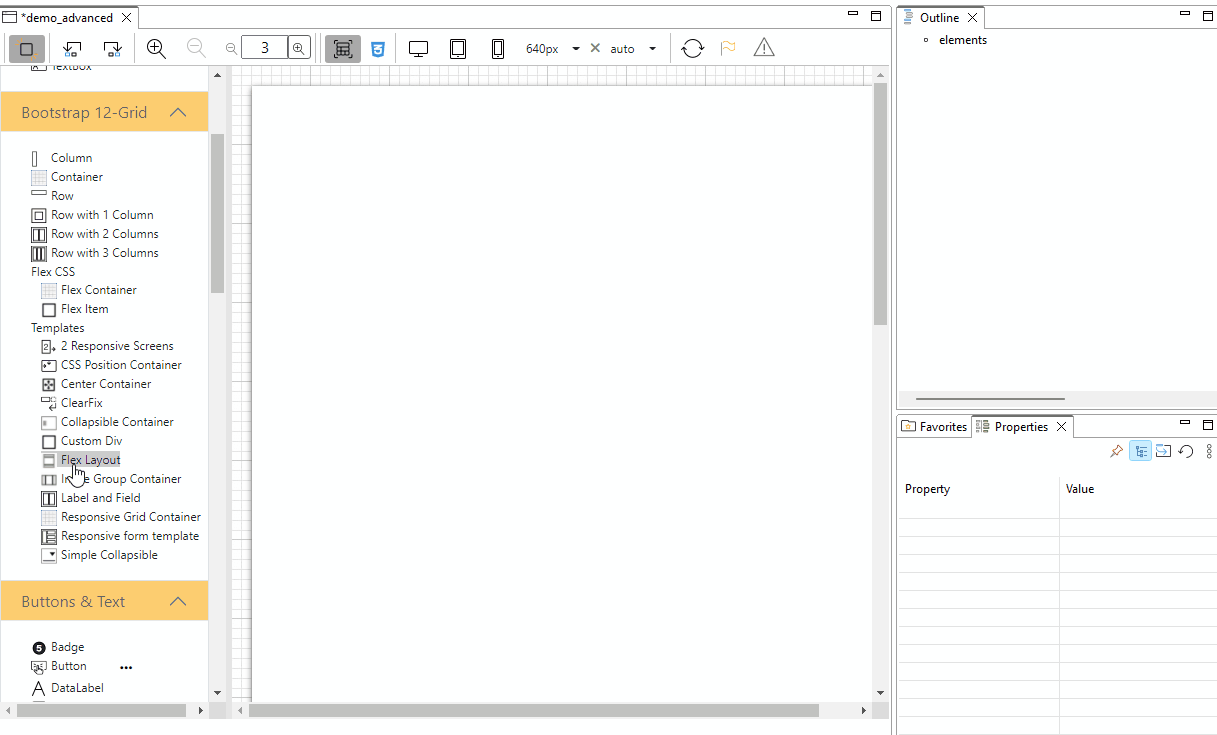Switch to the Outline tab

click(939, 18)
